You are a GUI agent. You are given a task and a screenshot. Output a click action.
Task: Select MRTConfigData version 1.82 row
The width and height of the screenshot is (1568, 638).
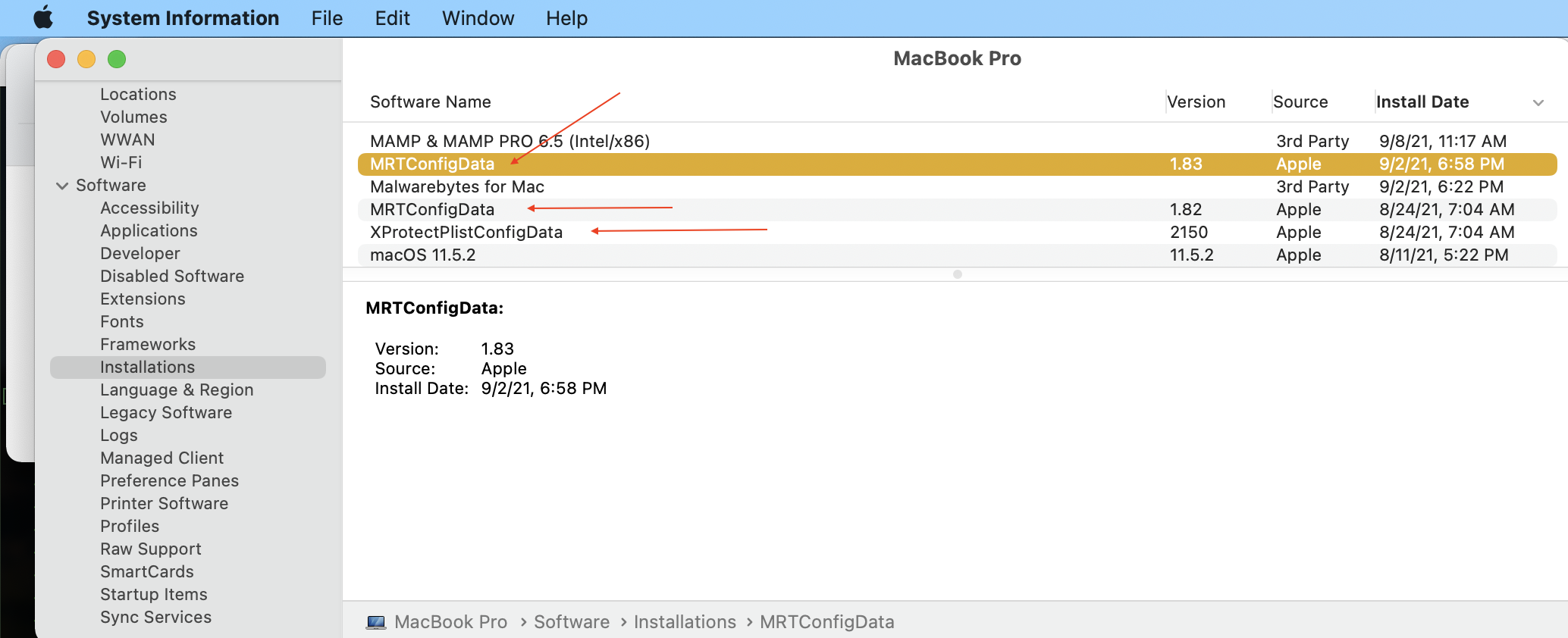pyautogui.click(x=957, y=209)
